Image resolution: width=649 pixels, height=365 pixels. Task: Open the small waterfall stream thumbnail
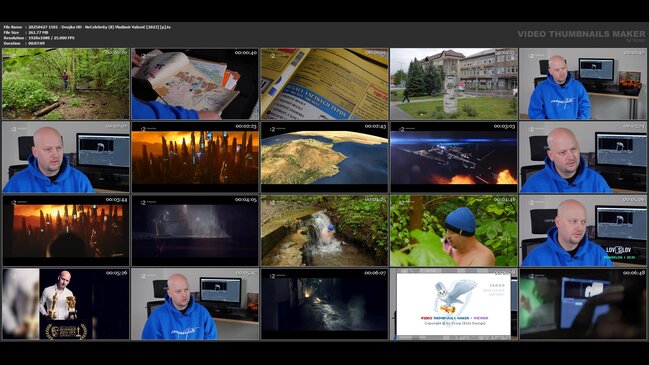coord(324,231)
